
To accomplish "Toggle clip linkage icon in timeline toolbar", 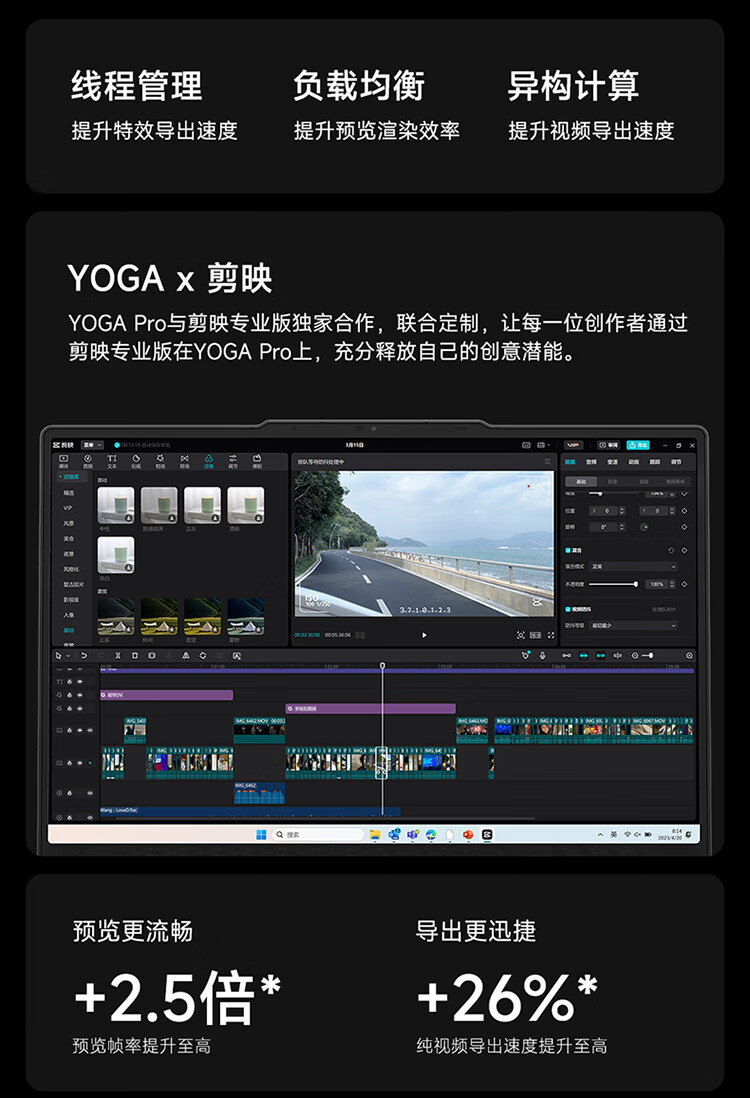I will pyautogui.click(x=600, y=655).
